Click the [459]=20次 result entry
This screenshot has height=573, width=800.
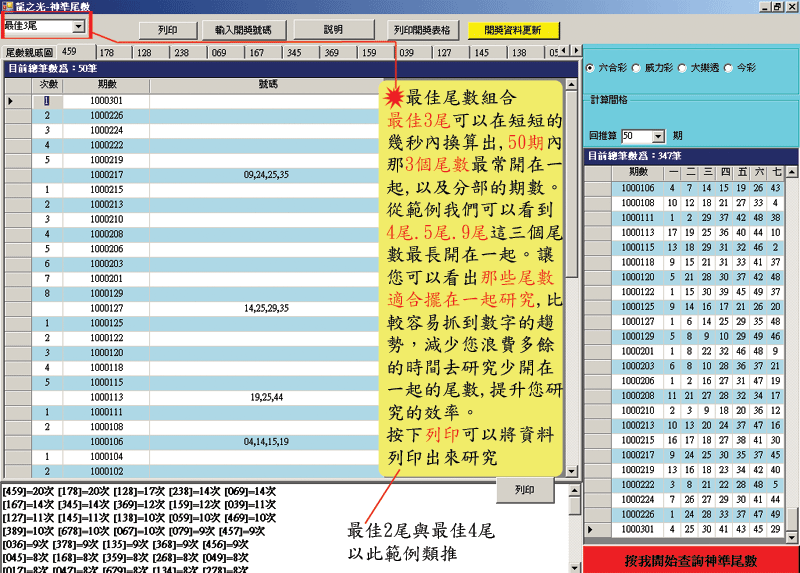pos(28,492)
